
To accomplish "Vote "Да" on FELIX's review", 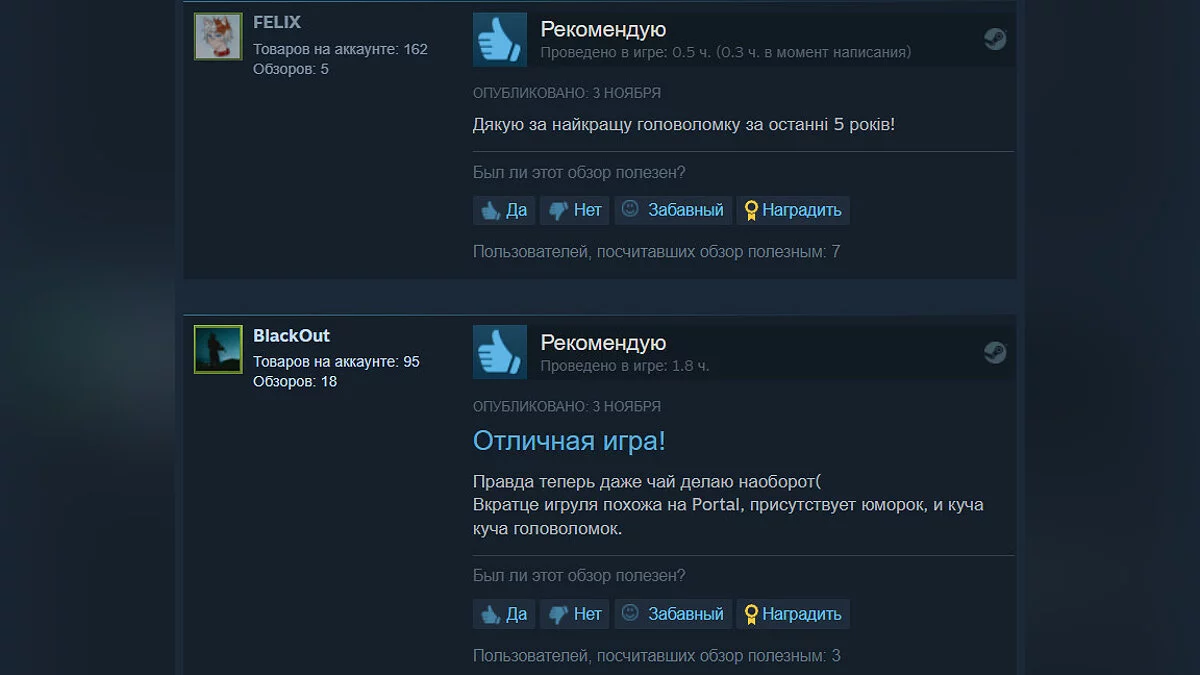I will [x=504, y=210].
